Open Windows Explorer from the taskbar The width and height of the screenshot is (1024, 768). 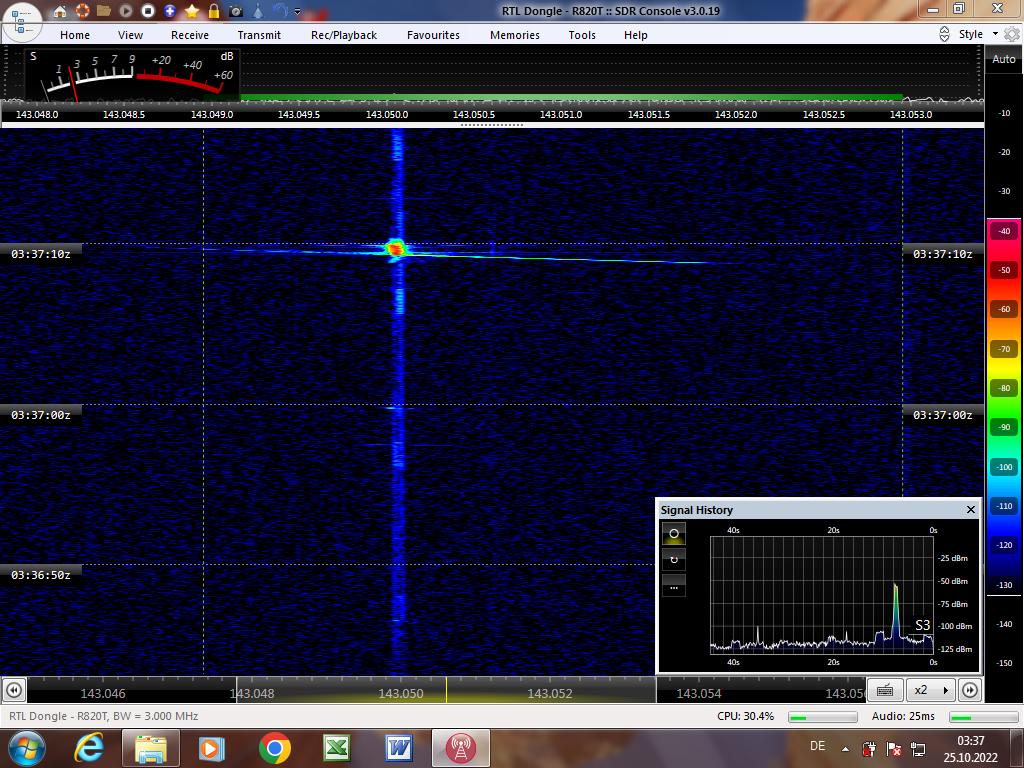[151, 748]
